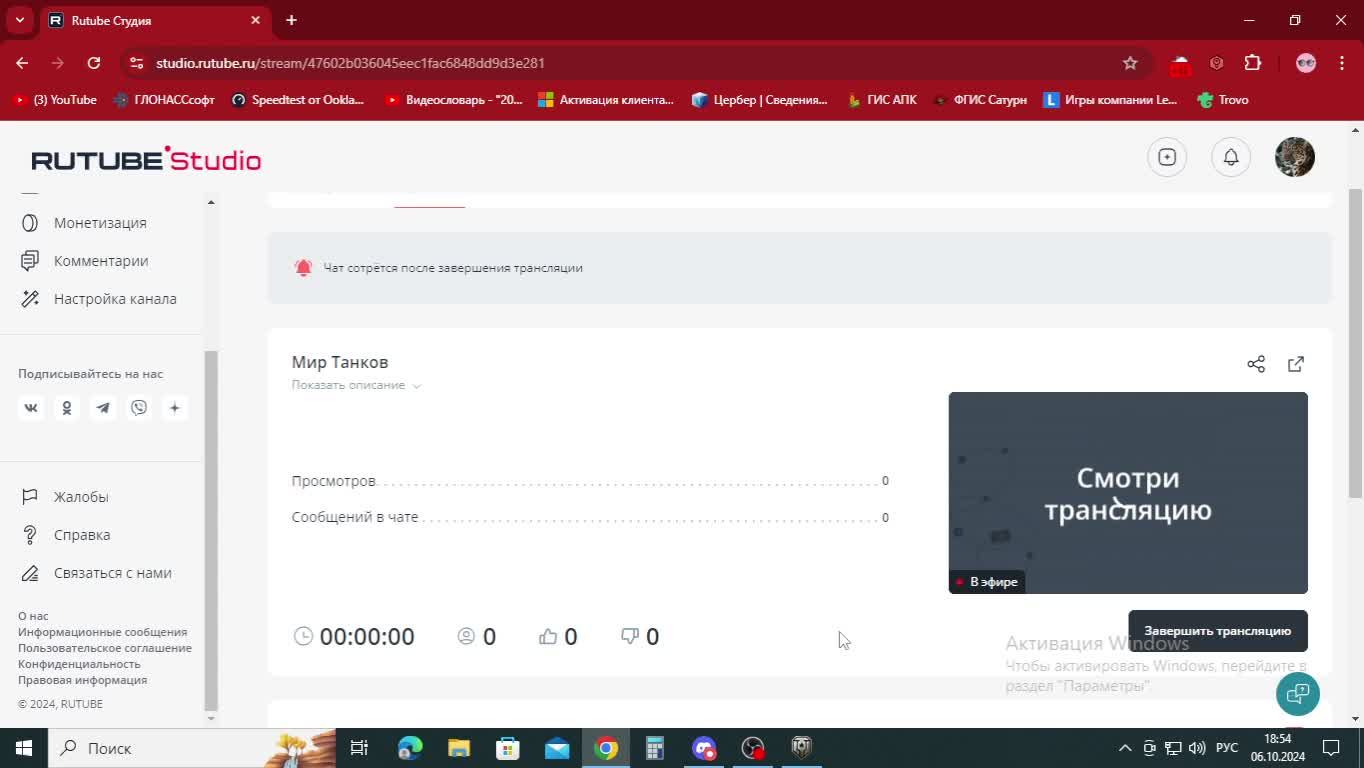1364x768 pixels.
Task: Open the Speedtest от Ookla bookmark
Action: (297, 100)
